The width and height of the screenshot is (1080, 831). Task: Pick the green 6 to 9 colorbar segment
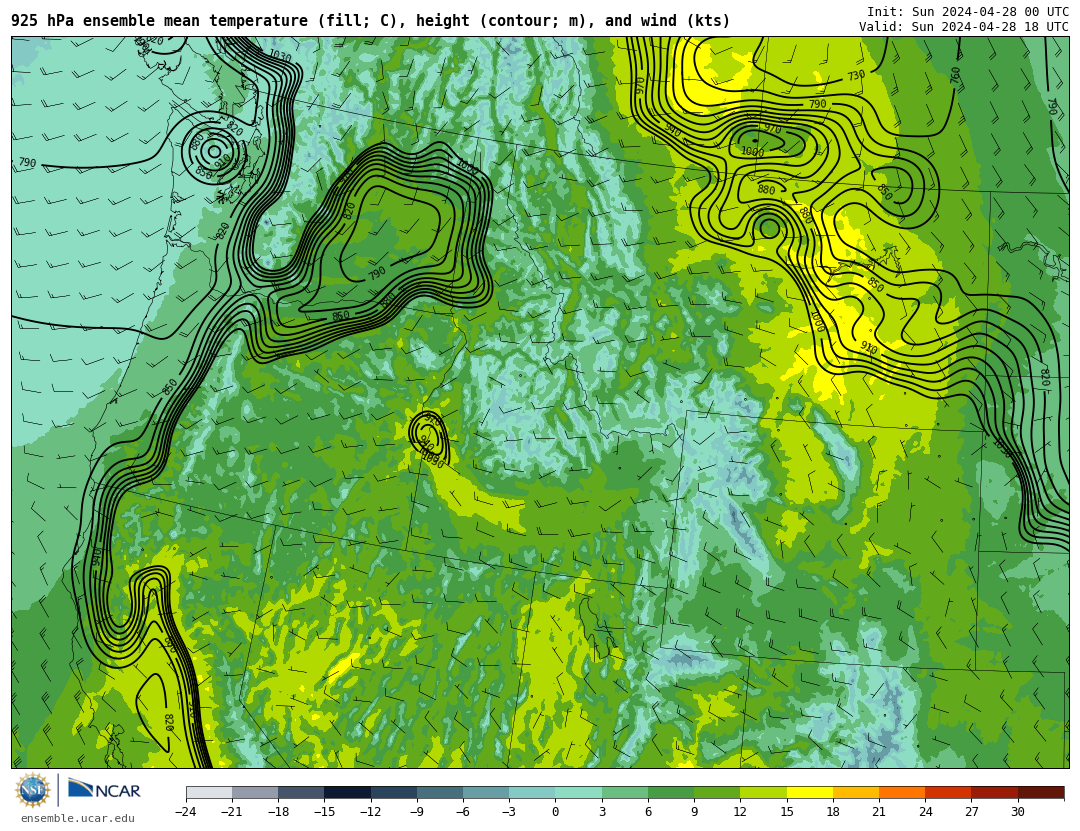click(x=671, y=793)
